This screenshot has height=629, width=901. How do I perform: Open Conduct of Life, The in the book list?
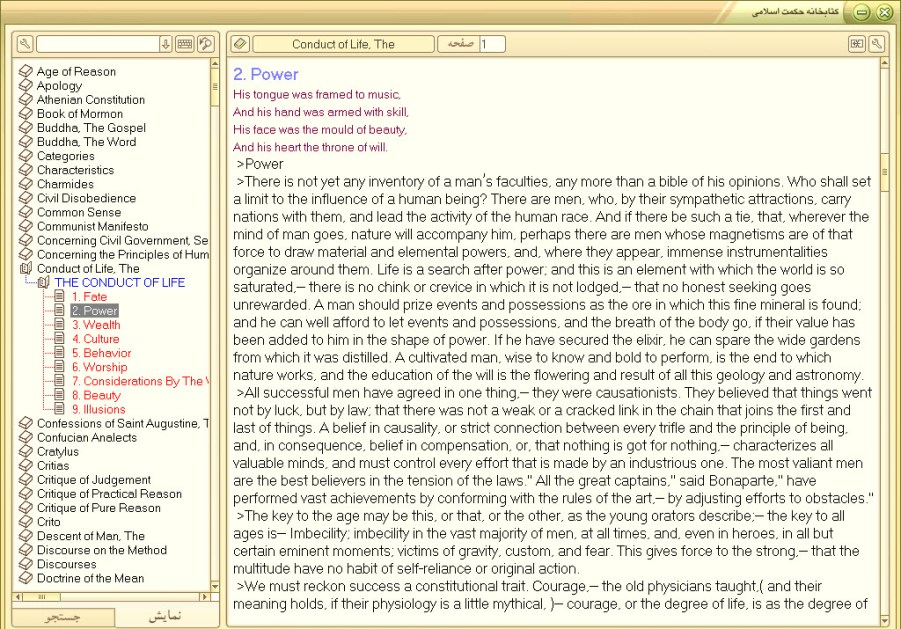(x=88, y=268)
